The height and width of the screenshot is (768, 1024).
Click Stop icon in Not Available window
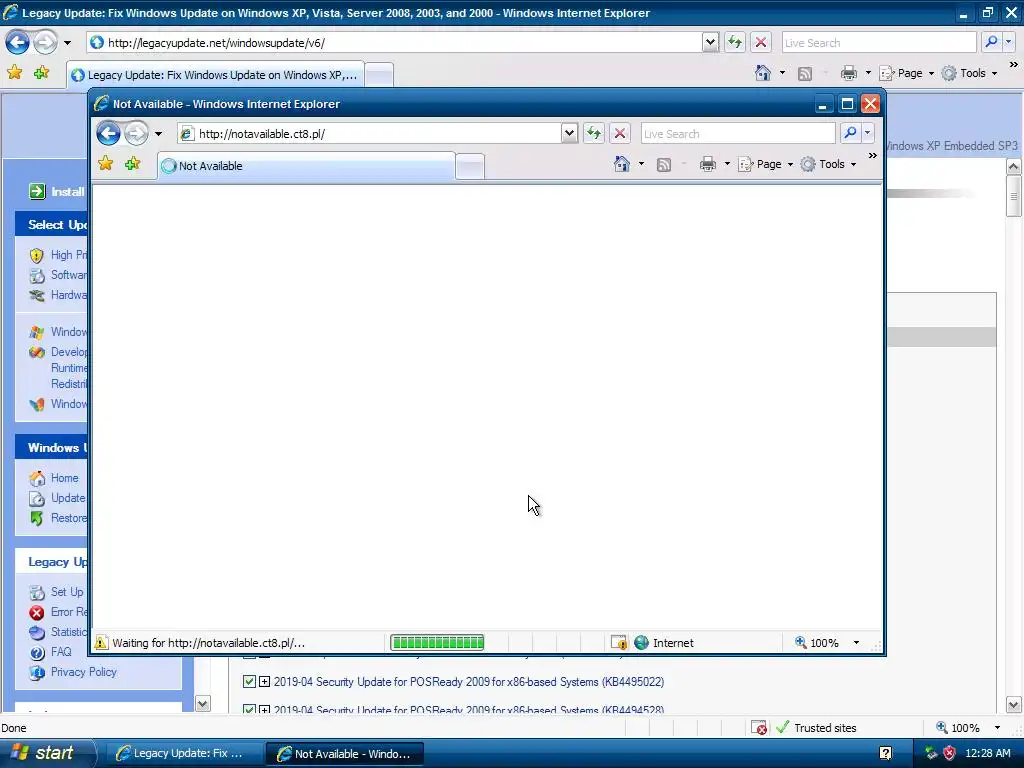click(x=620, y=134)
